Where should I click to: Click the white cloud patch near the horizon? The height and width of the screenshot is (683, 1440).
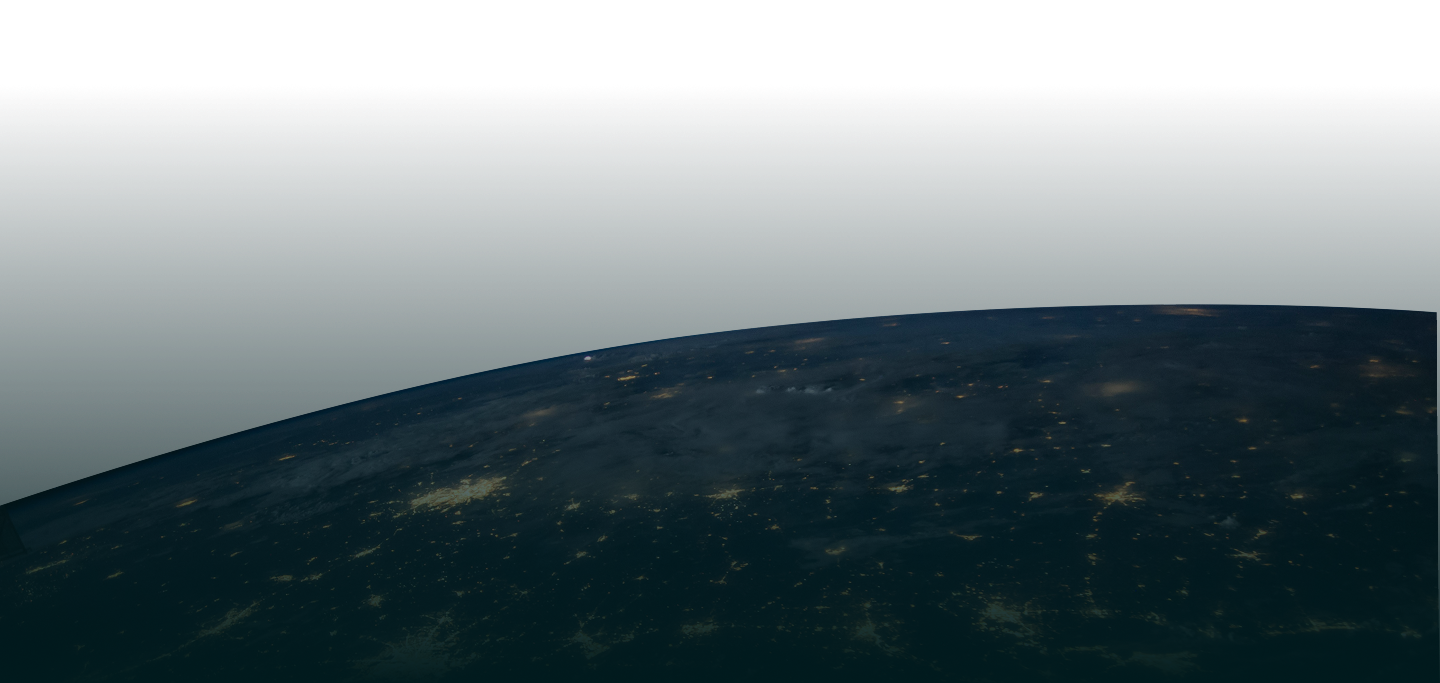[790, 388]
